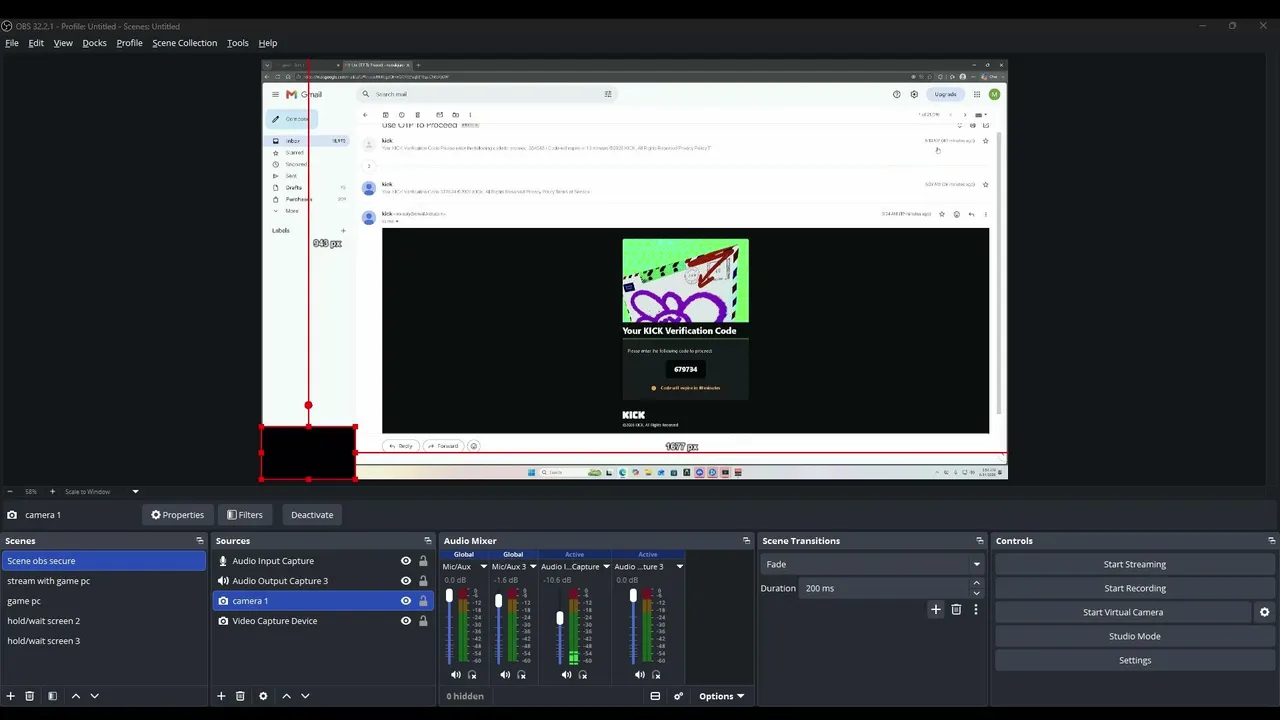Increase transition duration with up arrow
Viewport: 1280px width, 720px height.
coord(976,583)
